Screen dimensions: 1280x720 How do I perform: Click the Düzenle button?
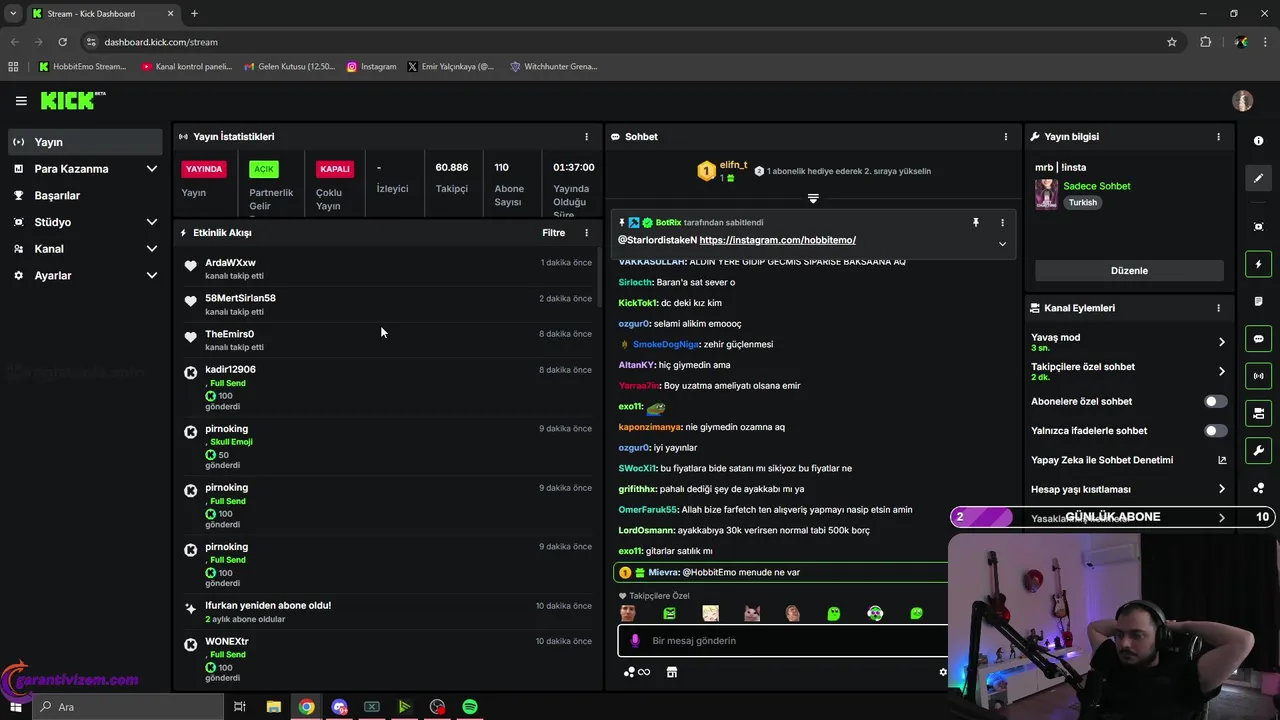[x=1129, y=271]
